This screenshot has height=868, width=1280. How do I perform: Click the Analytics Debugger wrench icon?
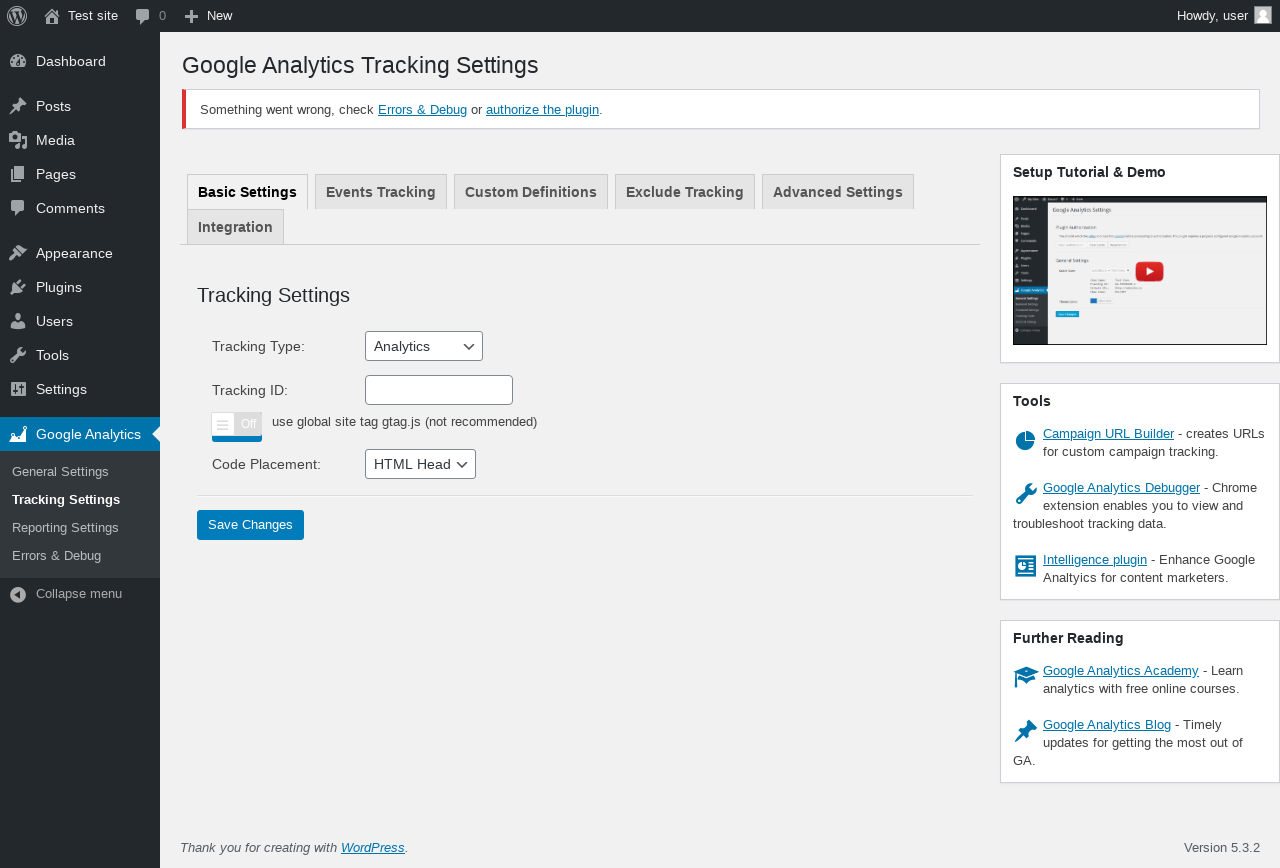point(1025,494)
